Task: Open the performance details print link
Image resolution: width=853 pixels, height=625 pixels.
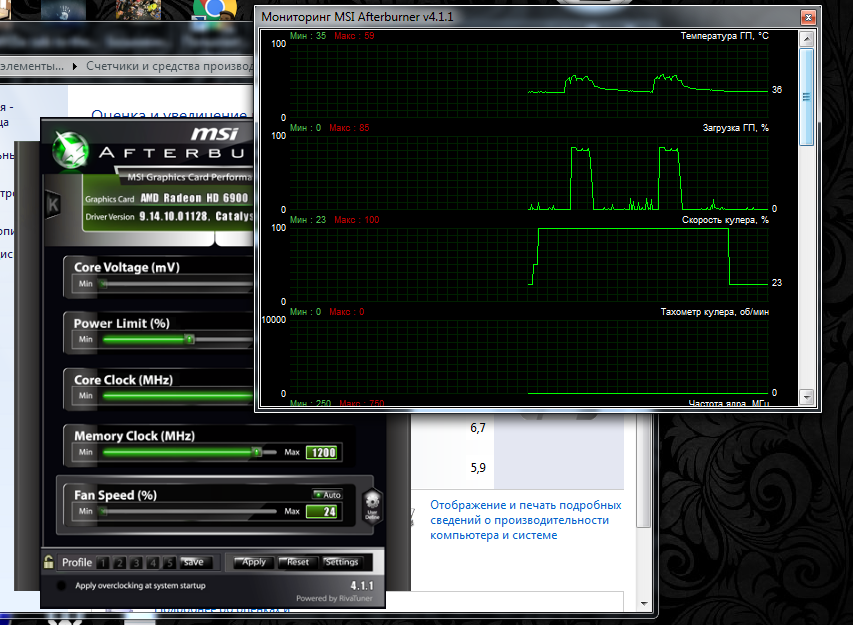Action: (526, 520)
